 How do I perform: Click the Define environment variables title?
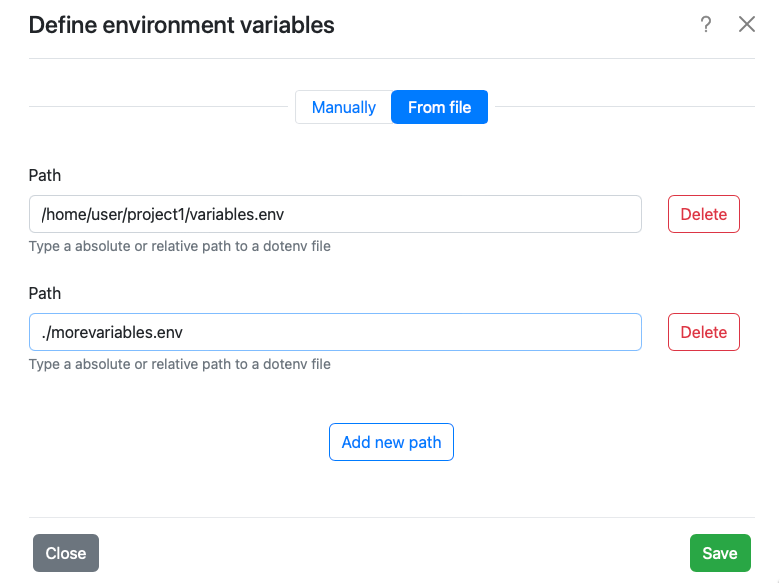point(181,25)
